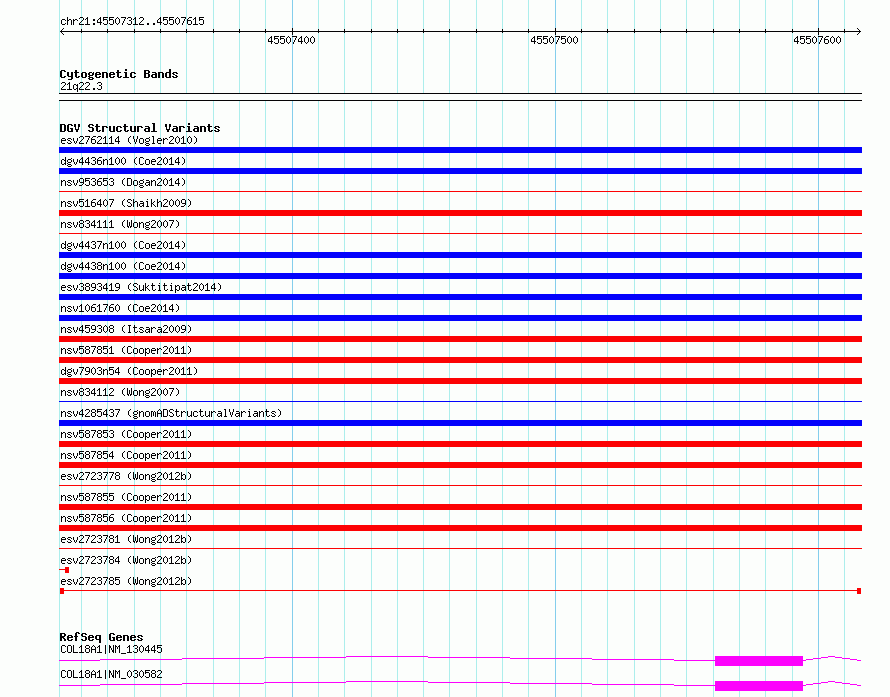The height and width of the screenshot is (697, 890).
Task: Select nsv1061760 (Coe2014) label
Action: (120, 308)
